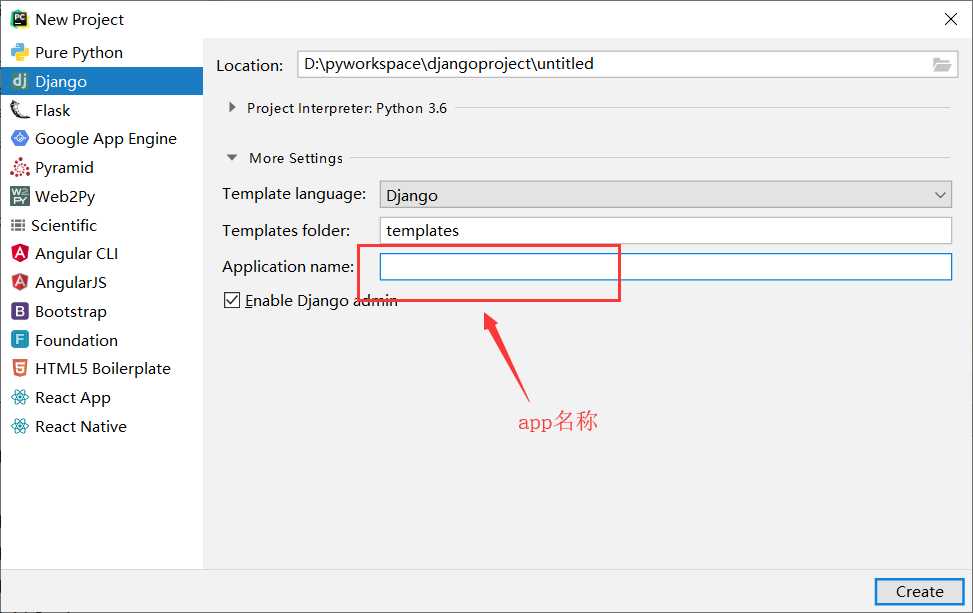Click the React Native atom icon

[x=20, y=426]
